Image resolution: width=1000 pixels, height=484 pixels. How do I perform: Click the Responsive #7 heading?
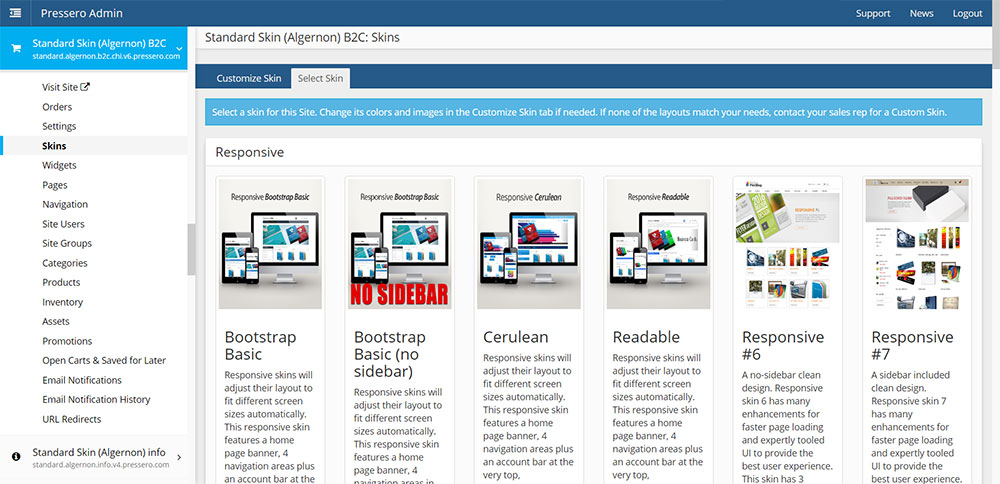coord(913,345)
